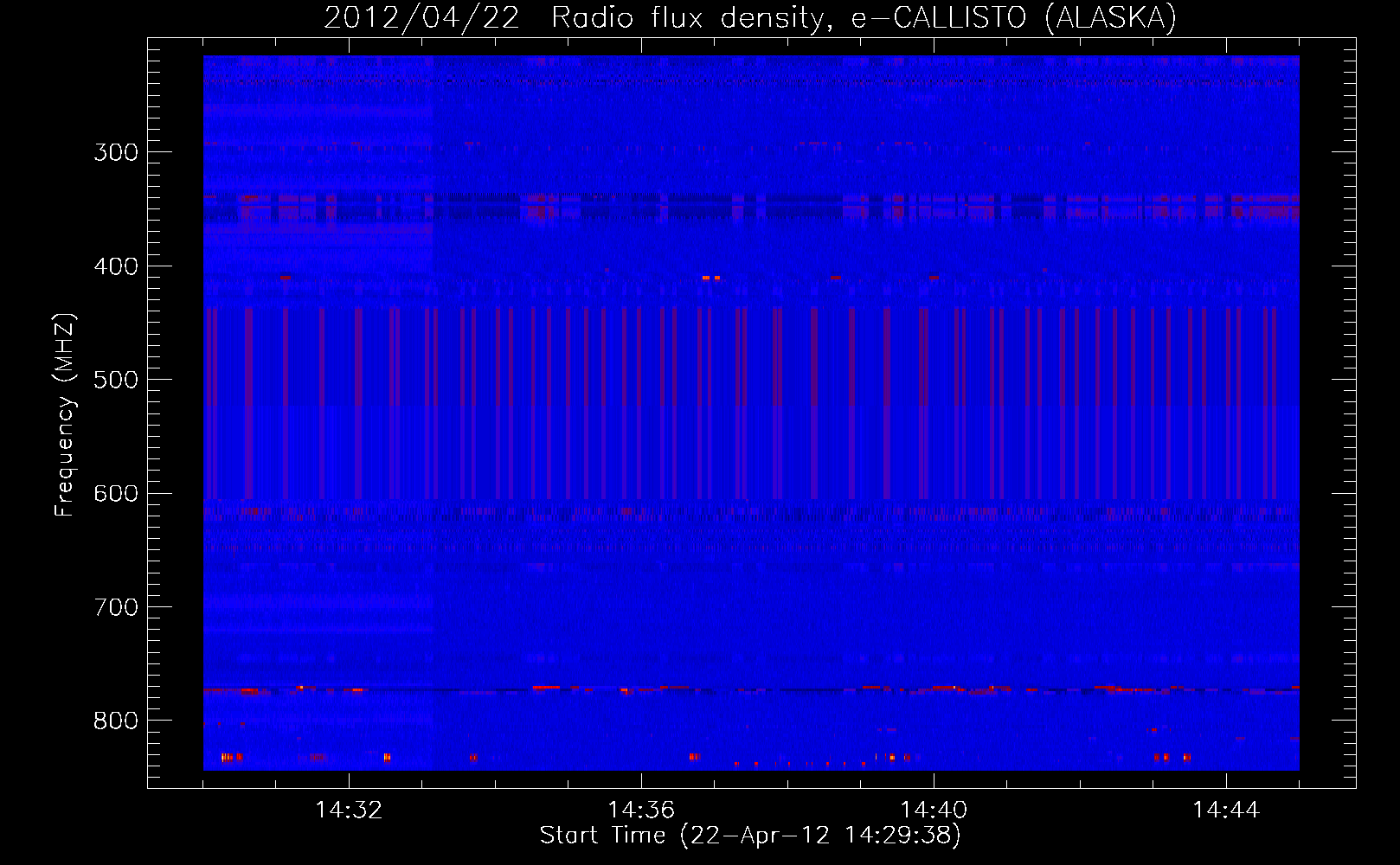The image size is (1400, 865).
Task: Click the 800 frequency axis label
Action: (x=116, y=721)
